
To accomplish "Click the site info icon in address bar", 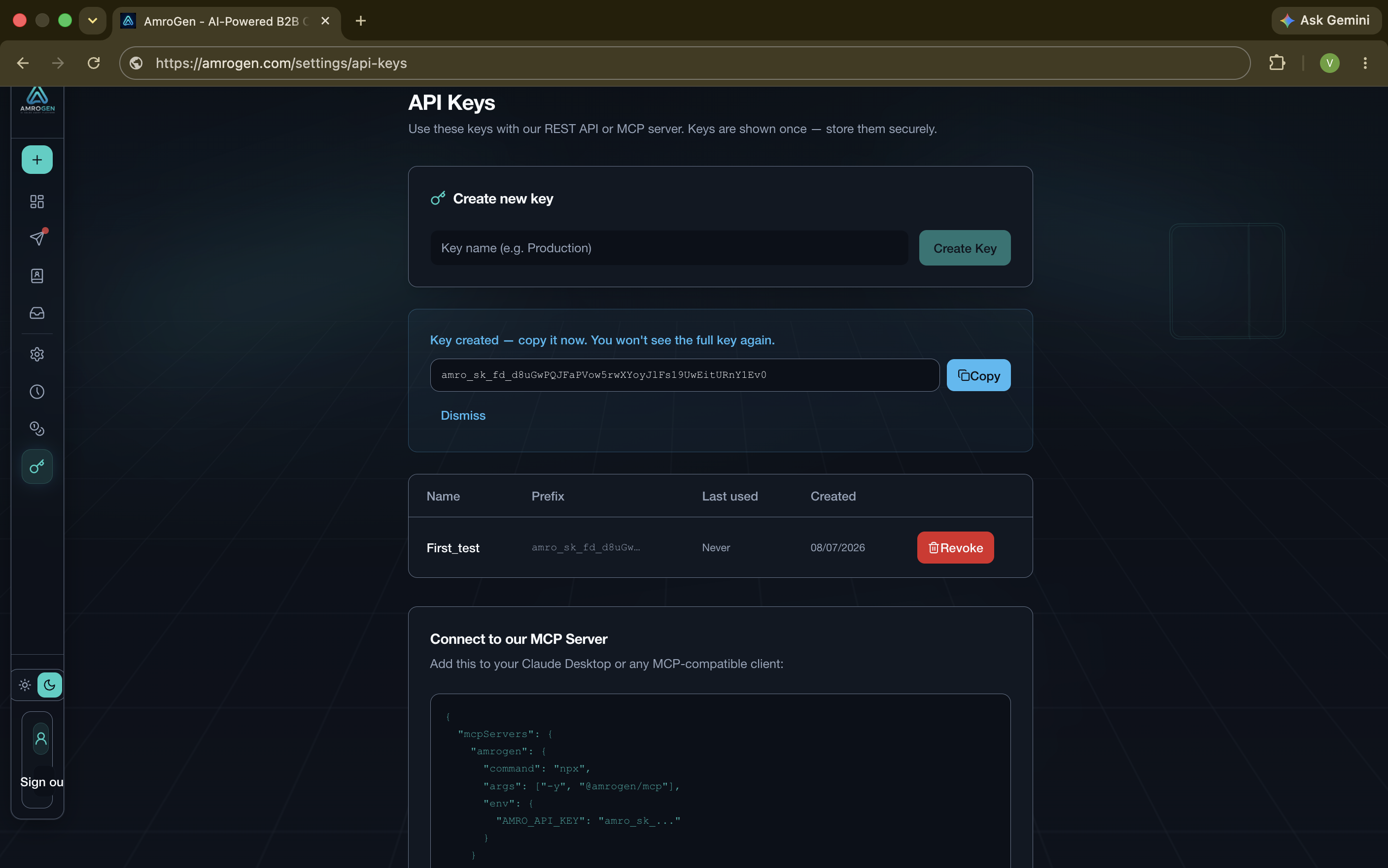I will click(136, 63).
